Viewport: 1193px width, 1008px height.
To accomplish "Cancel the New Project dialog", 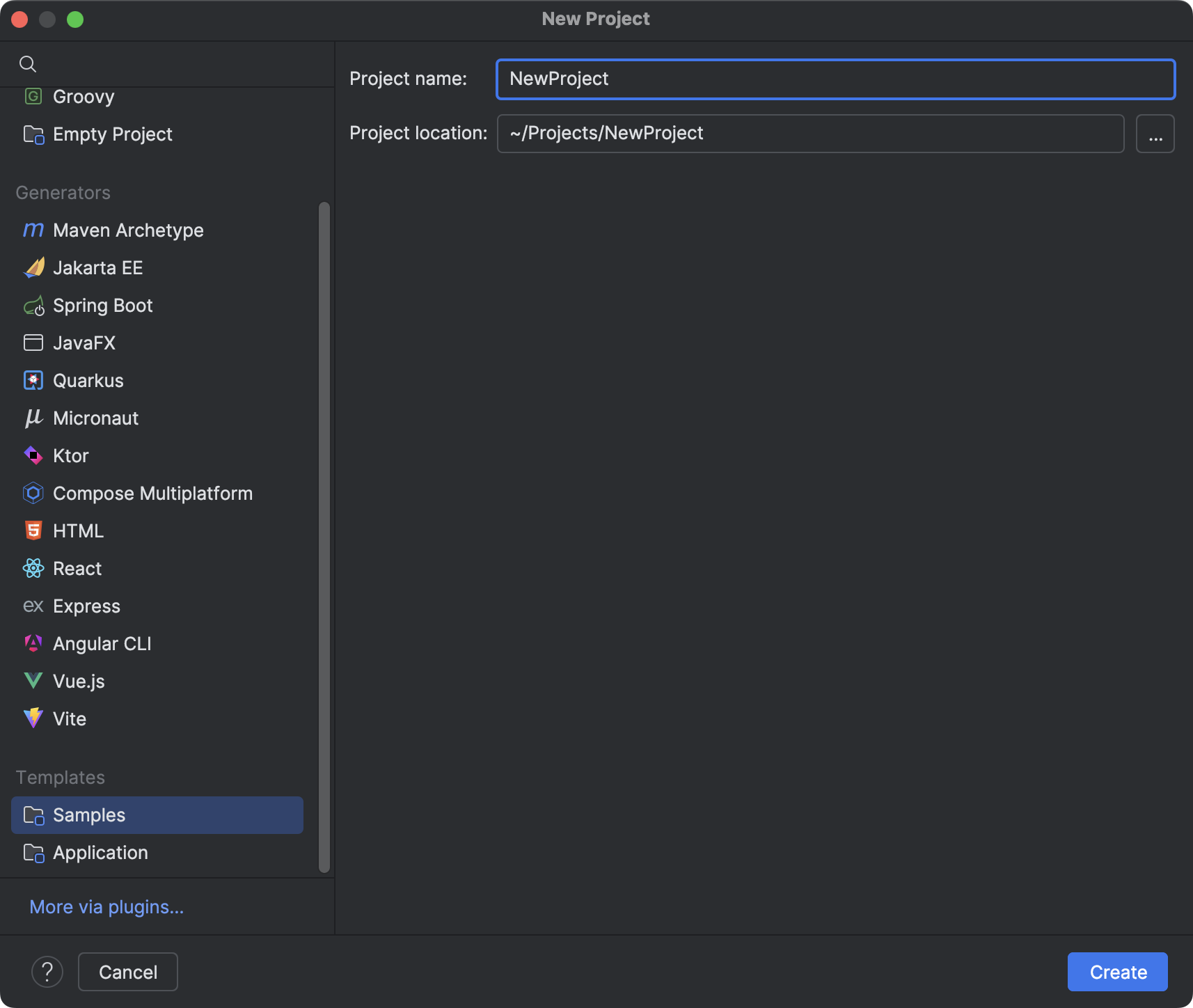I will coord(127,971).
